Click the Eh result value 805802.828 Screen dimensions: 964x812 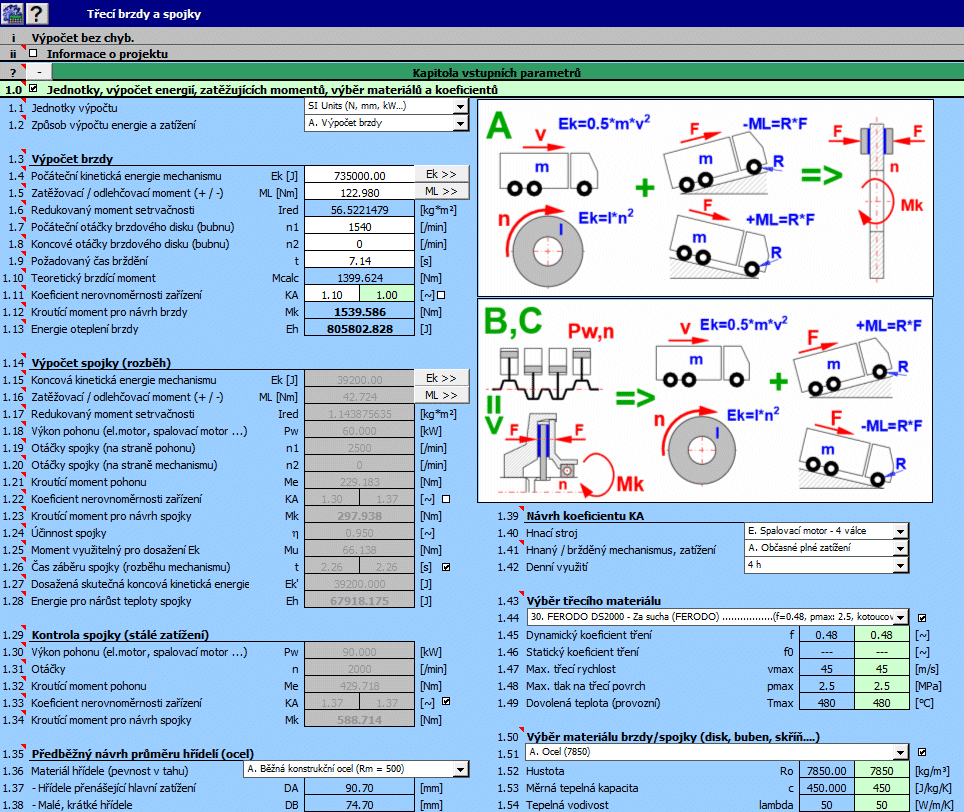pyautogui.click(x=360, y=329)
